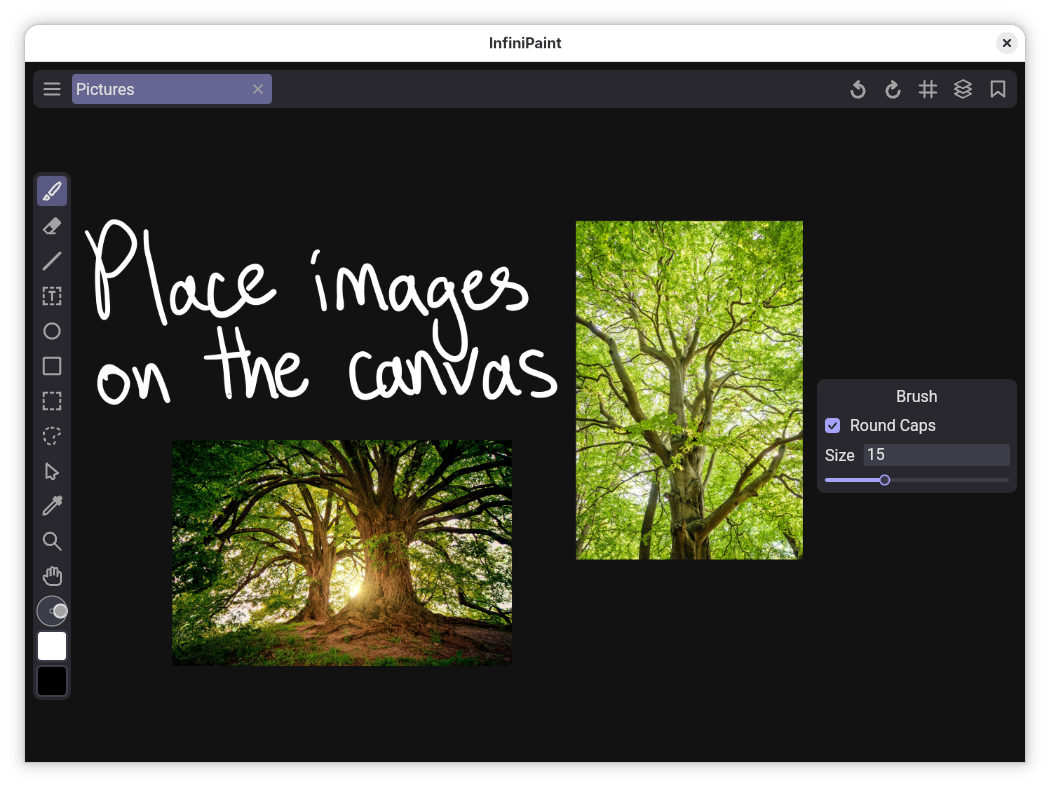Click the landscape tree image on canvas

coord(342,553)
